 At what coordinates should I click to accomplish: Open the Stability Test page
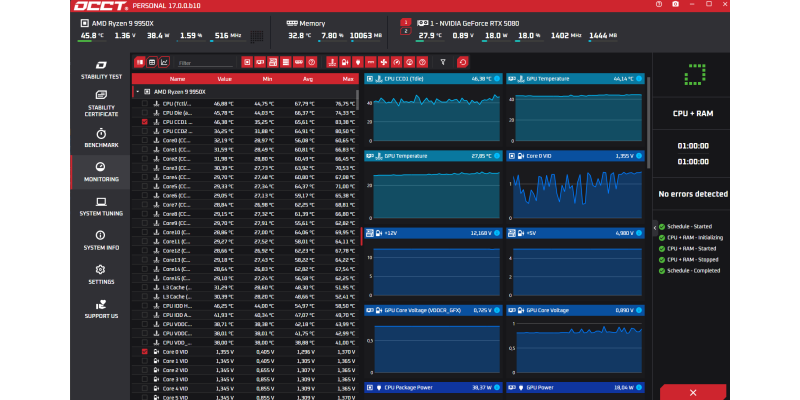point(101,70)
